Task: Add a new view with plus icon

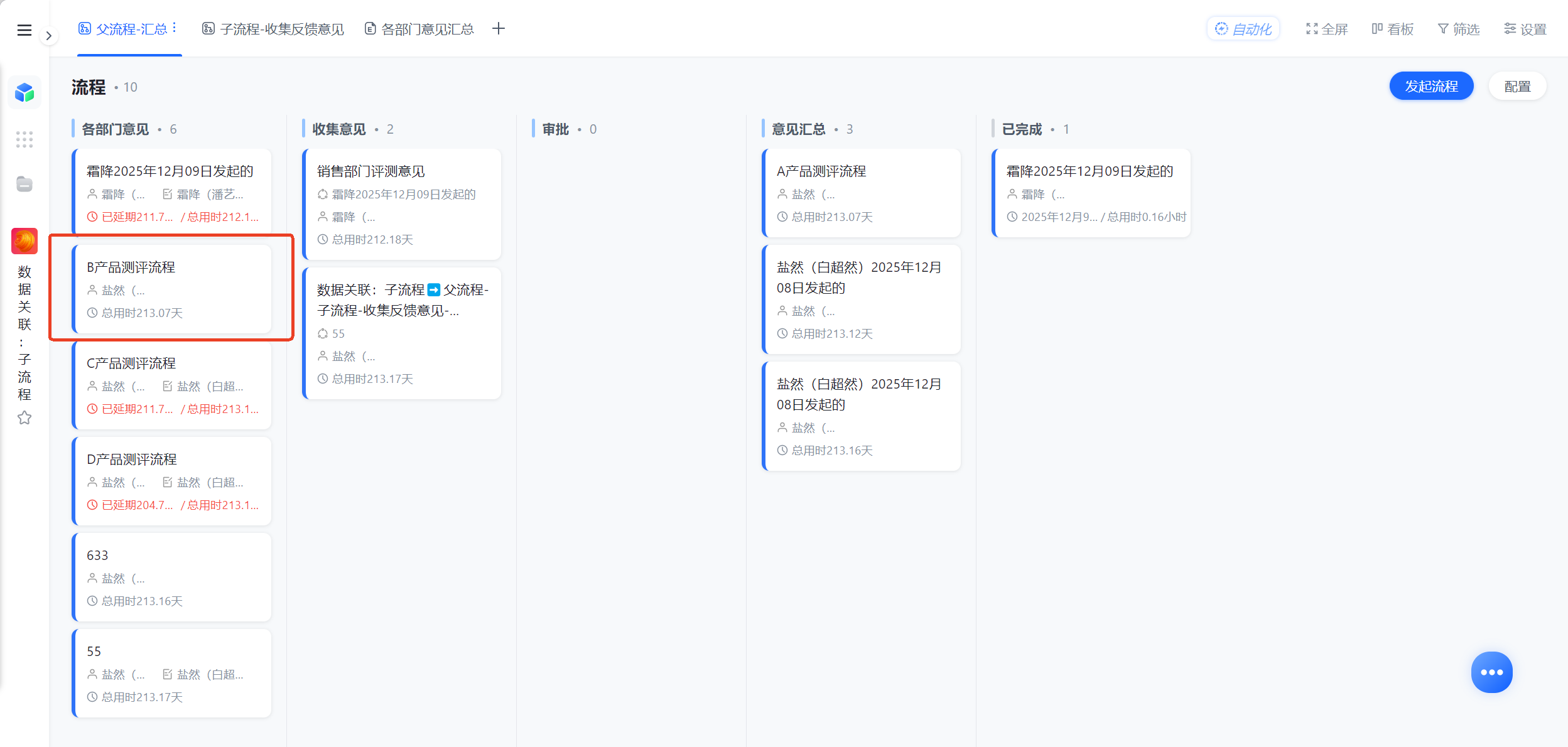Action: click(x=499, y=28)
